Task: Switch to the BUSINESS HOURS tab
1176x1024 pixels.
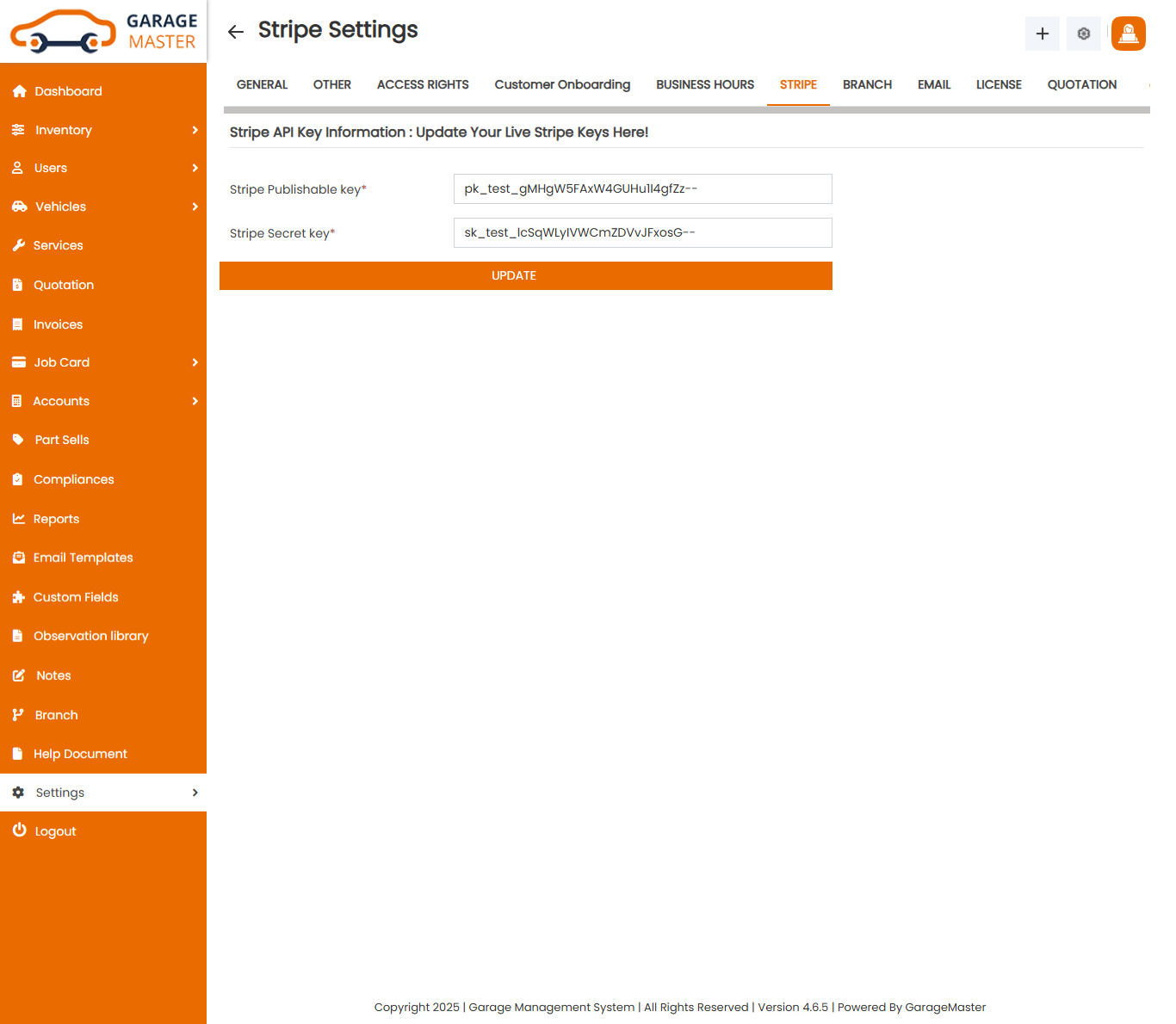Action: pyautogui.click(x=704, y=84)
